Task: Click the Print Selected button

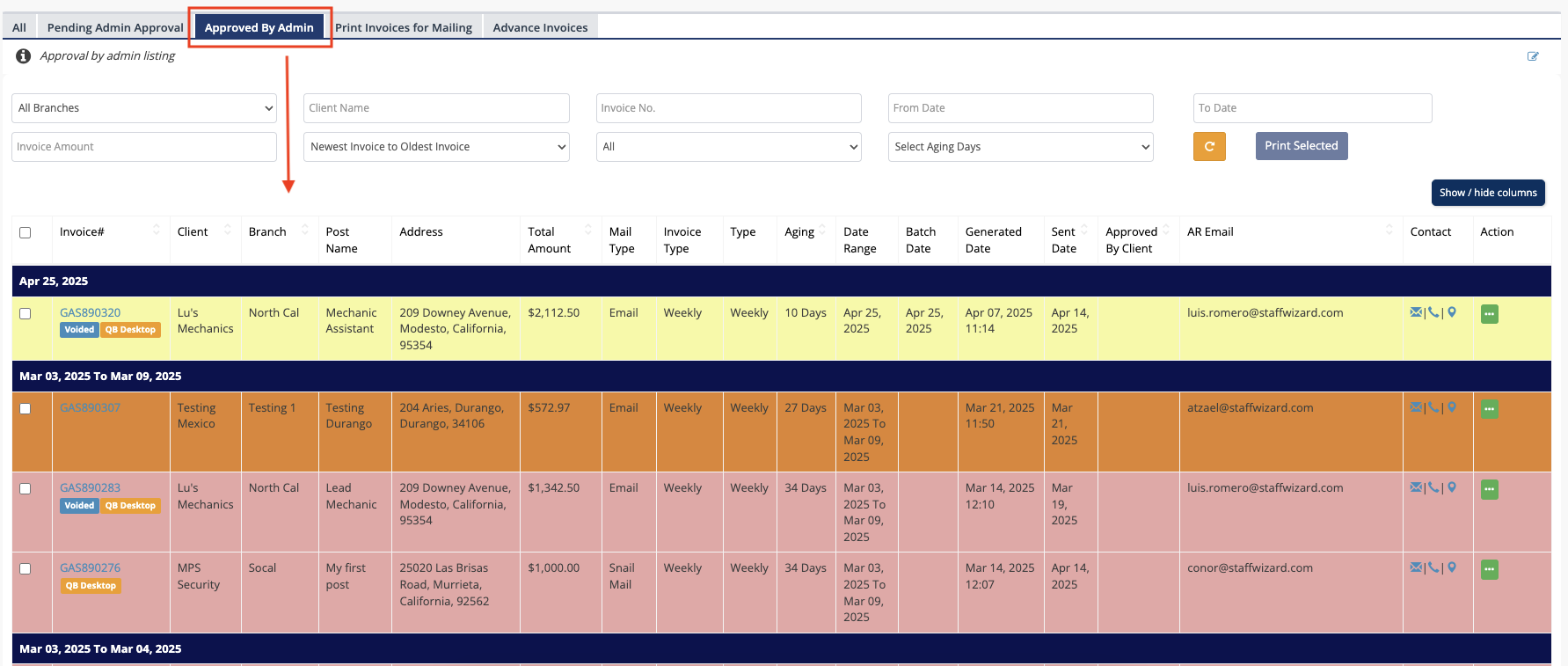Action: 1301,146
